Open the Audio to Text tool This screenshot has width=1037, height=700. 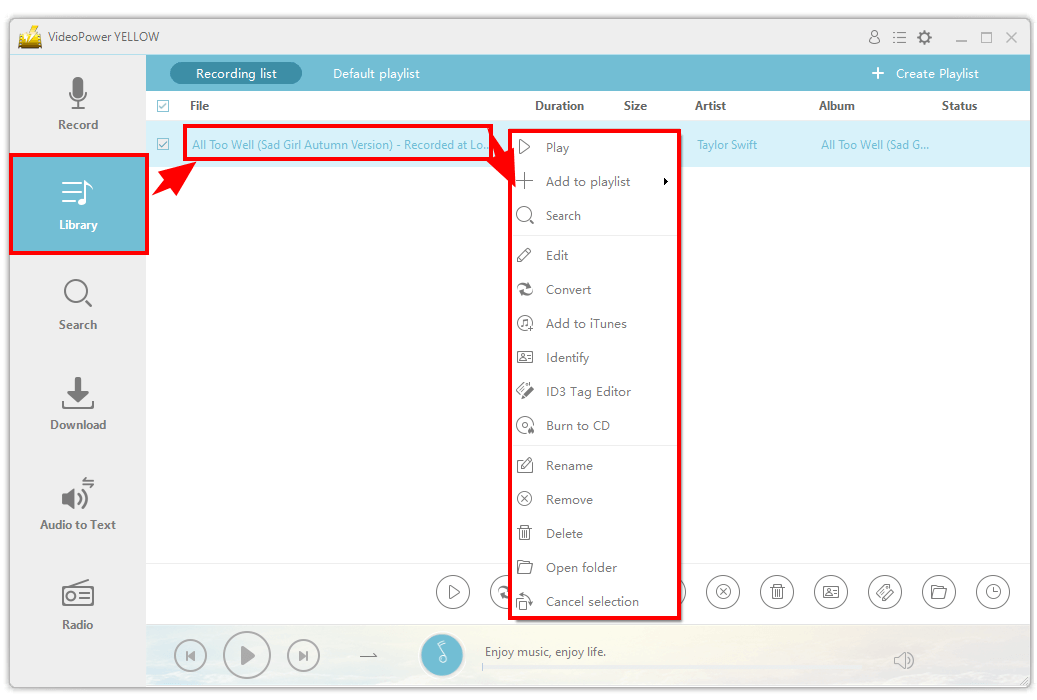(78, 504)
